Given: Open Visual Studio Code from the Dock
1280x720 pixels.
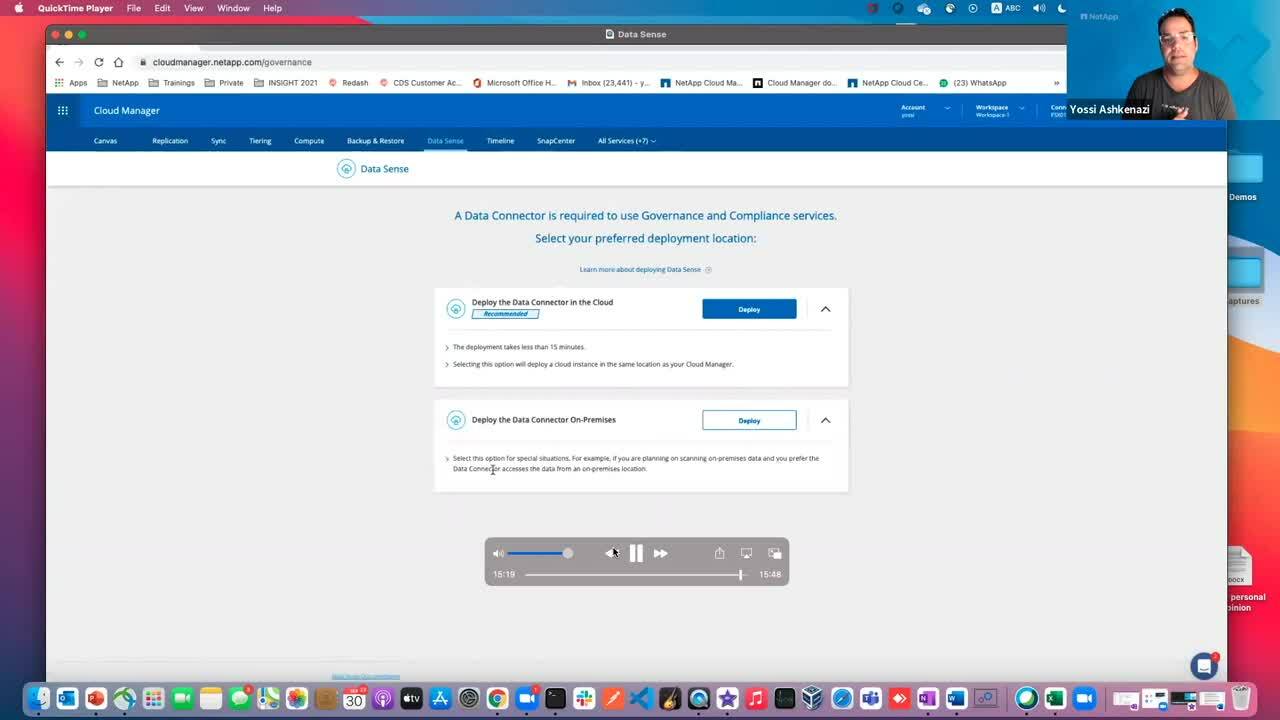Looking at the screenshot, I should point(641,698).
